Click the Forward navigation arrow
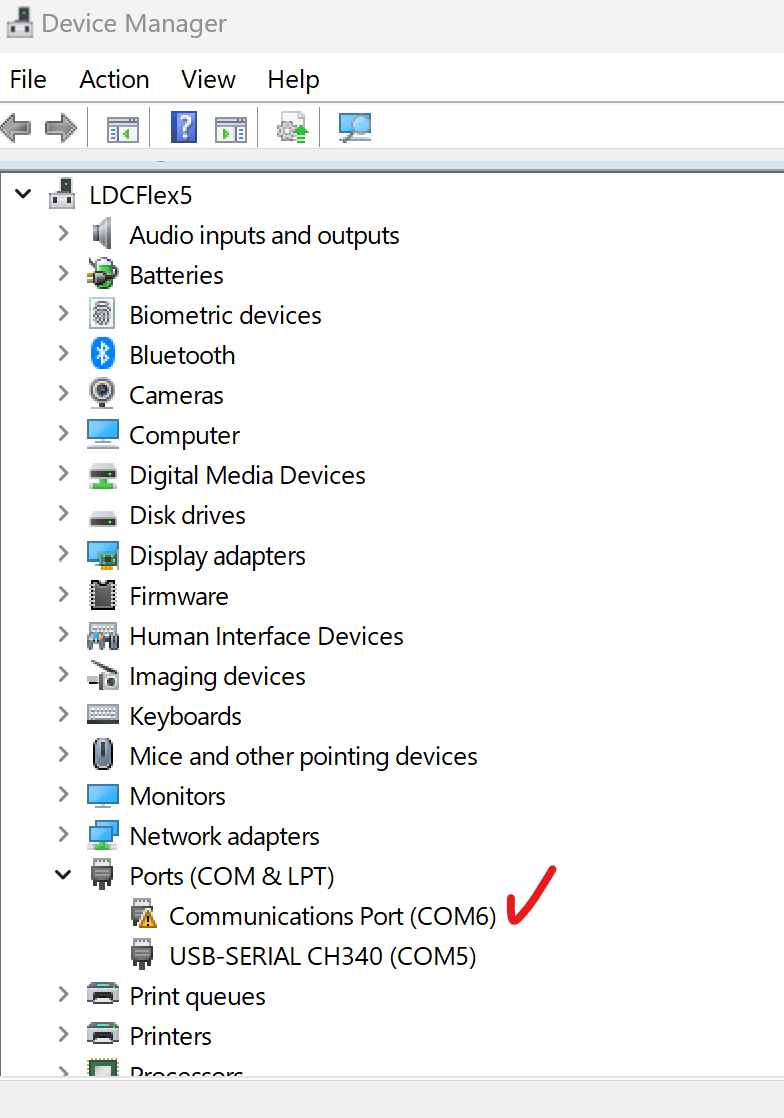This screenshot has height=1118, width=784. [x=60, y=127]
